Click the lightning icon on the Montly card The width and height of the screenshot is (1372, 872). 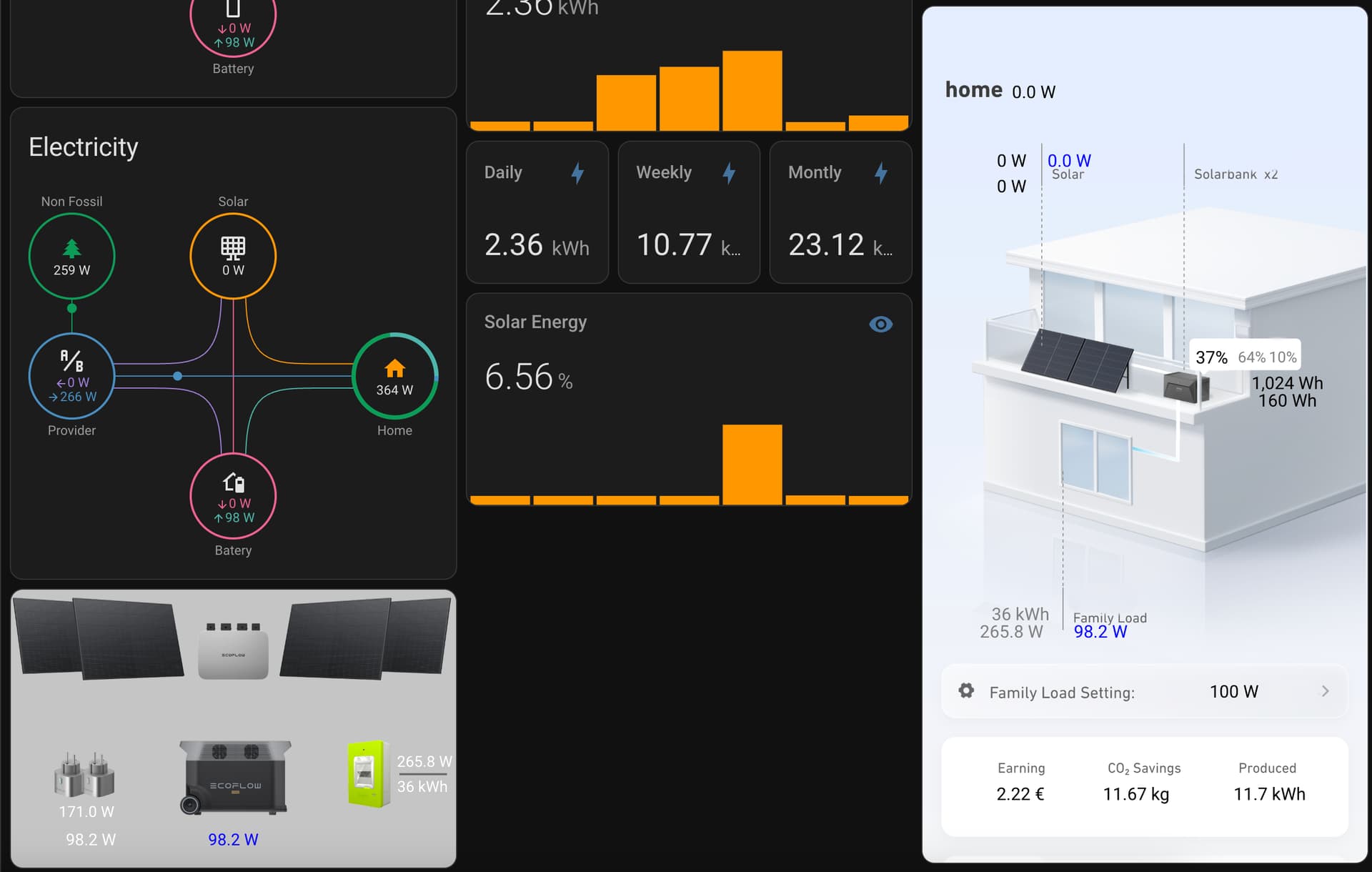881,172
